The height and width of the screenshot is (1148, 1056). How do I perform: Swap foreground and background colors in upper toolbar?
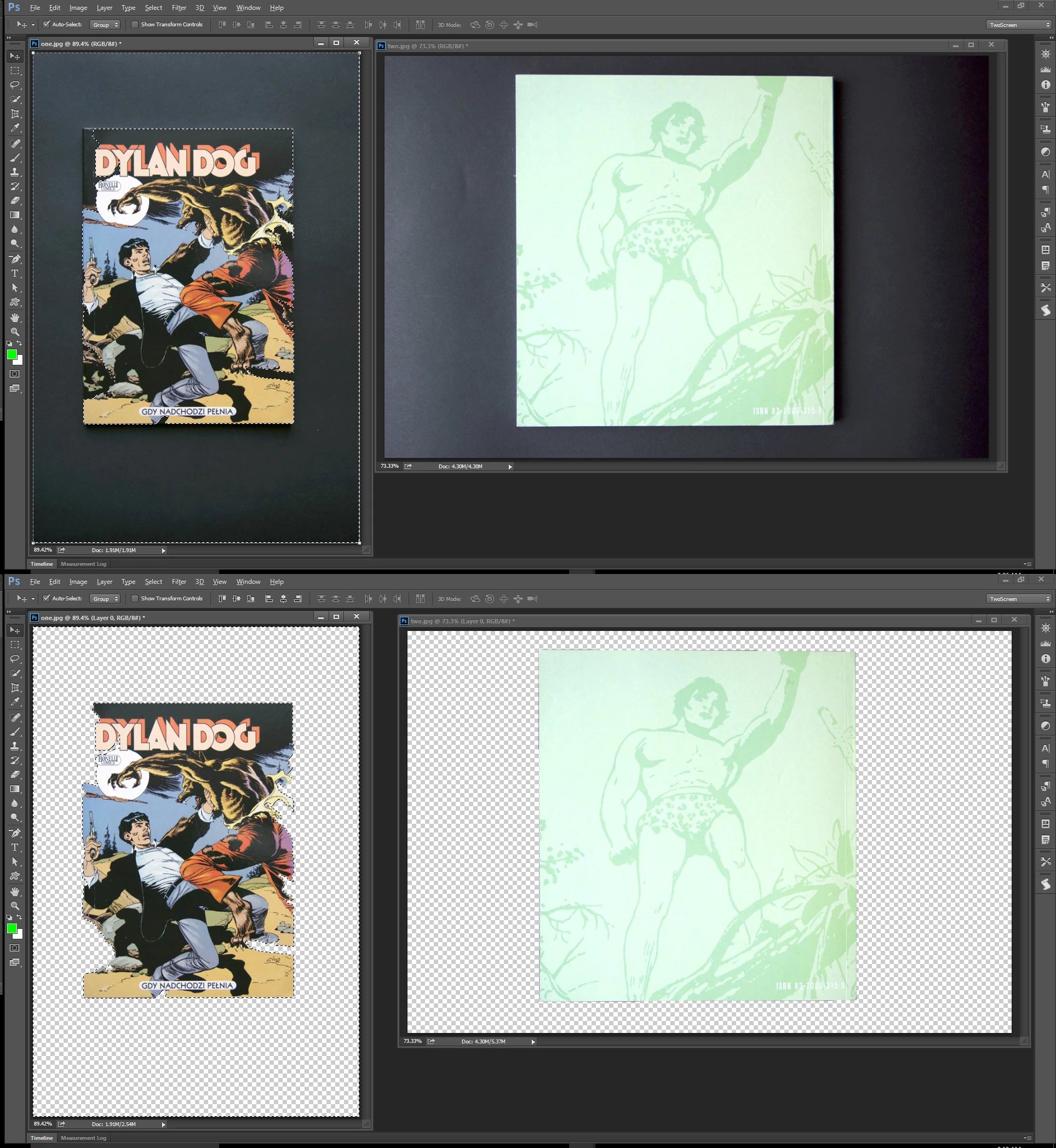pyautogui.click(x=19, y=343)
